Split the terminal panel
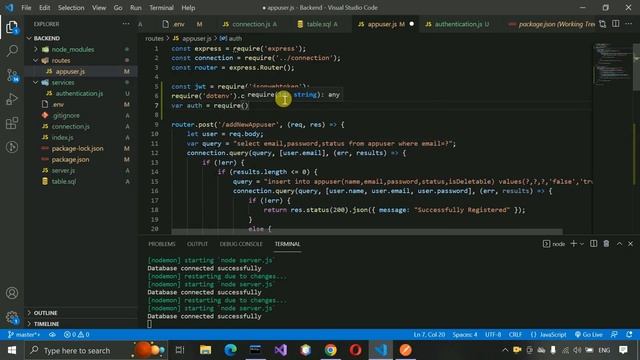This screenshot has height=360, width=640. coord(593,244)
